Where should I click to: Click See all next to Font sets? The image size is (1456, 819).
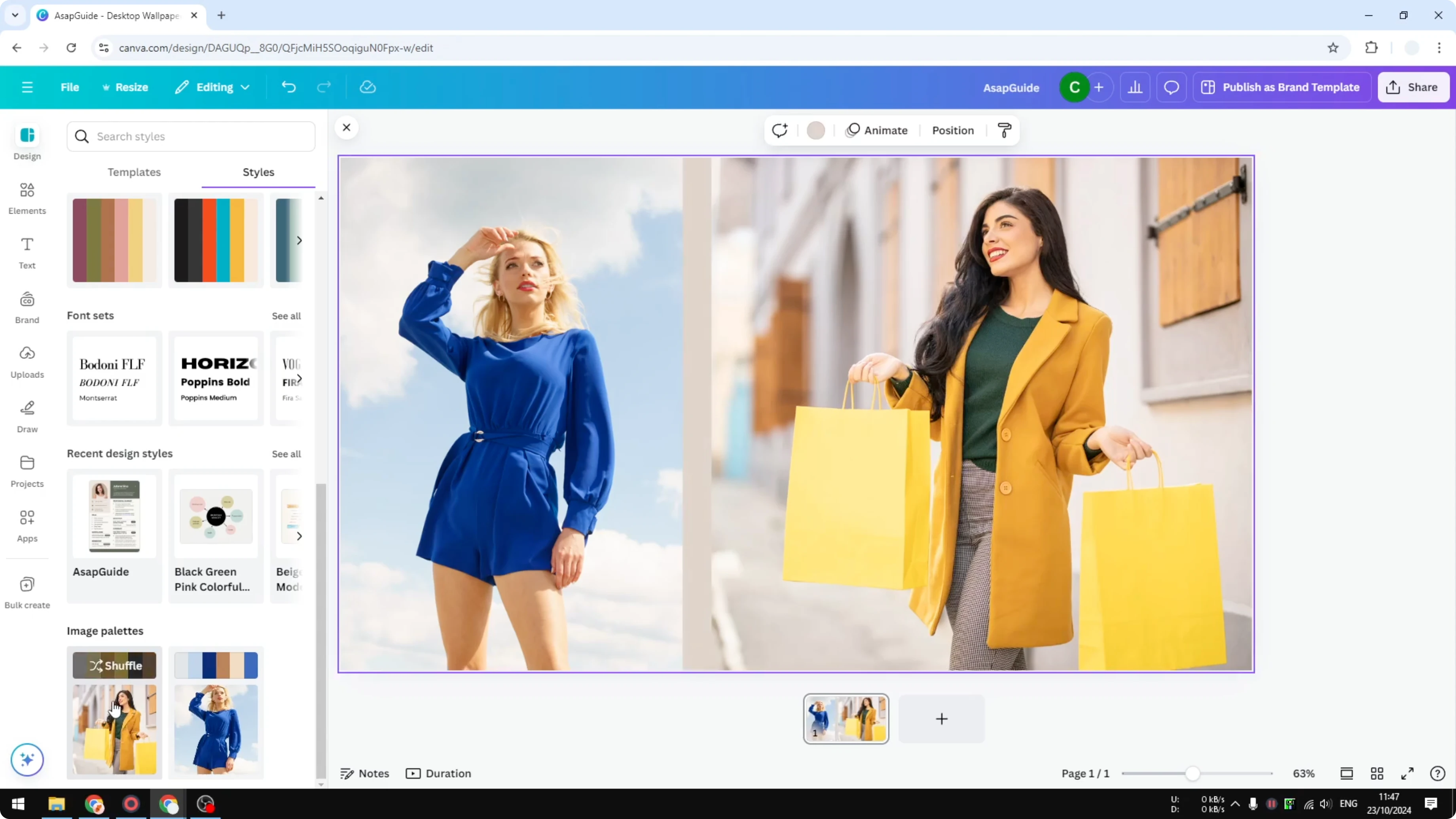coord(286,315)
